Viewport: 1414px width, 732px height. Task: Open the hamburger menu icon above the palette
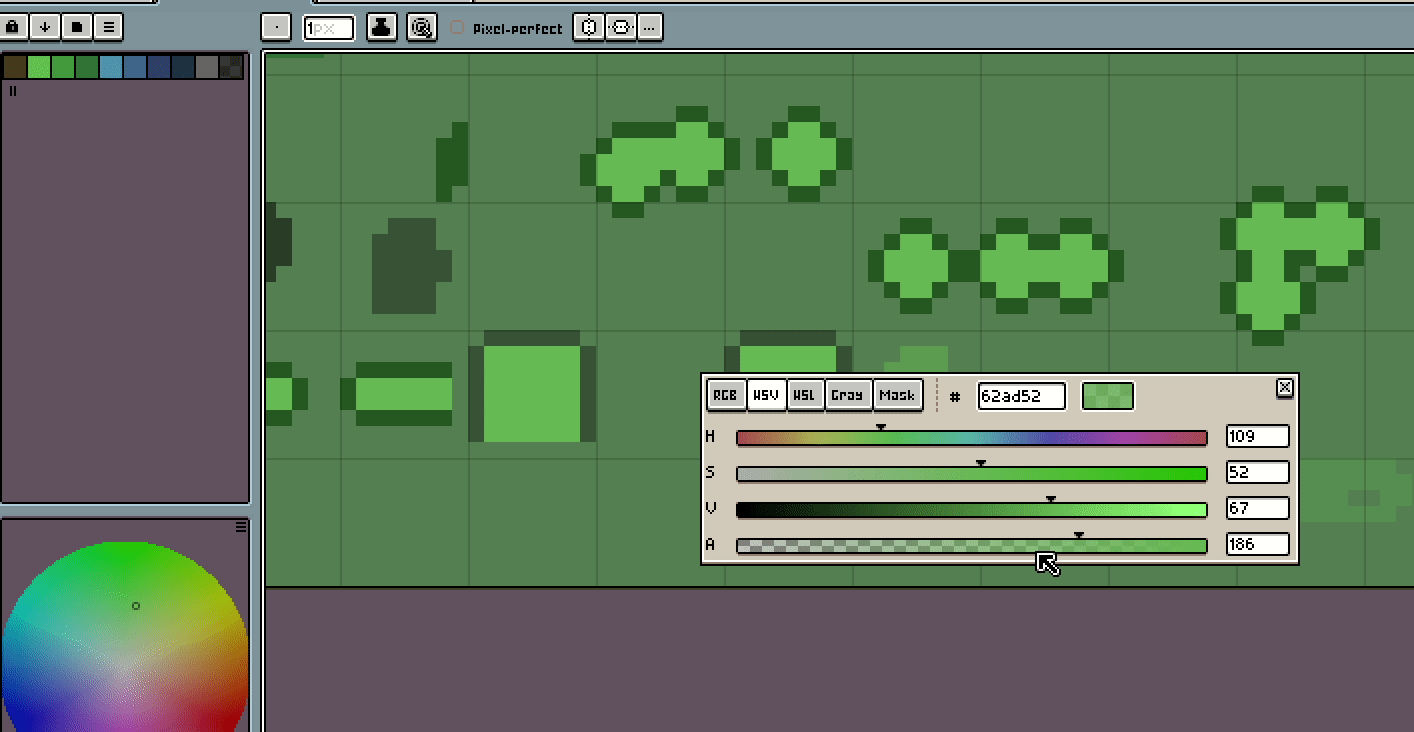point(108,27)
